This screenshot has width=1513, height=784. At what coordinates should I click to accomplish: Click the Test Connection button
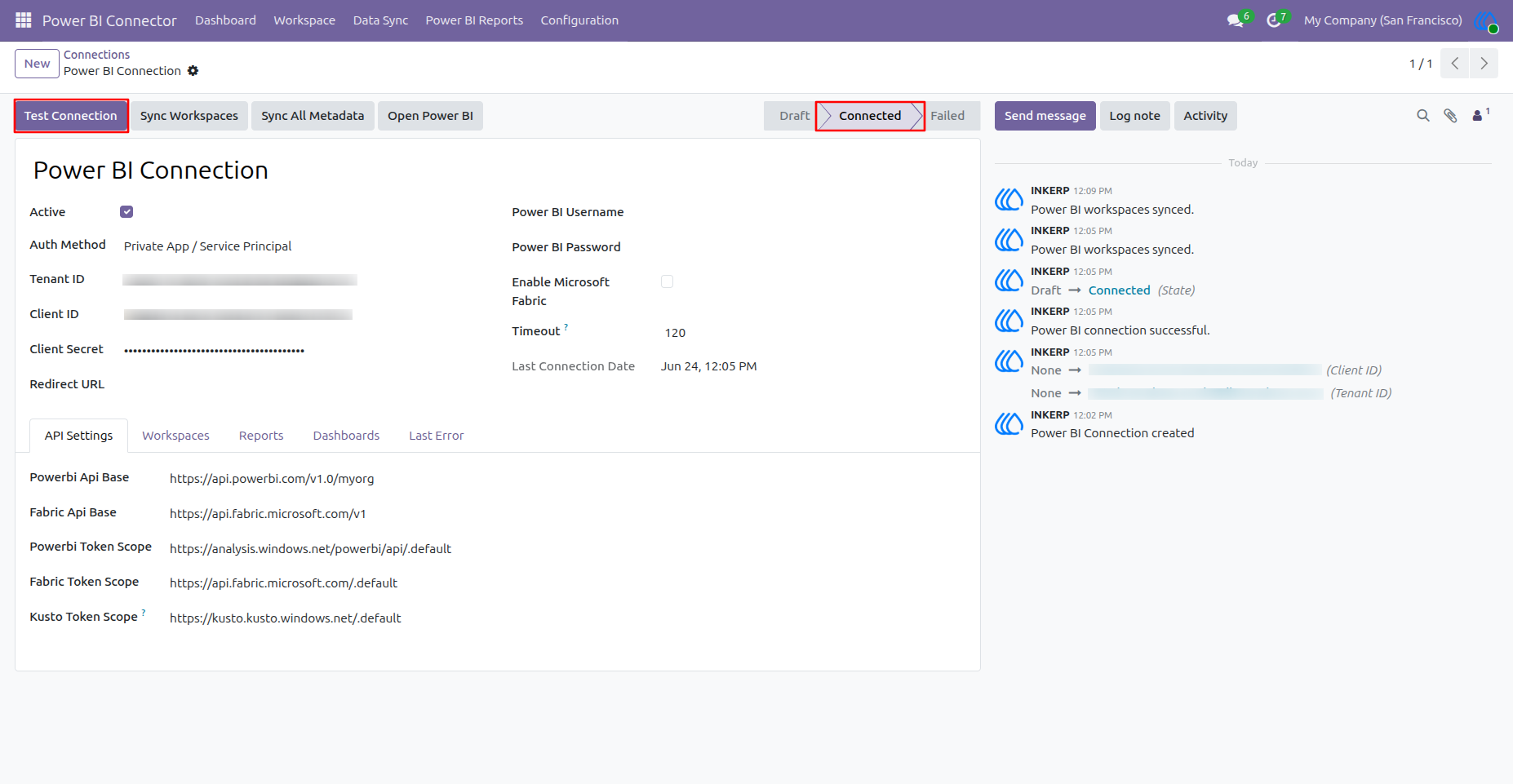(71, 116)
